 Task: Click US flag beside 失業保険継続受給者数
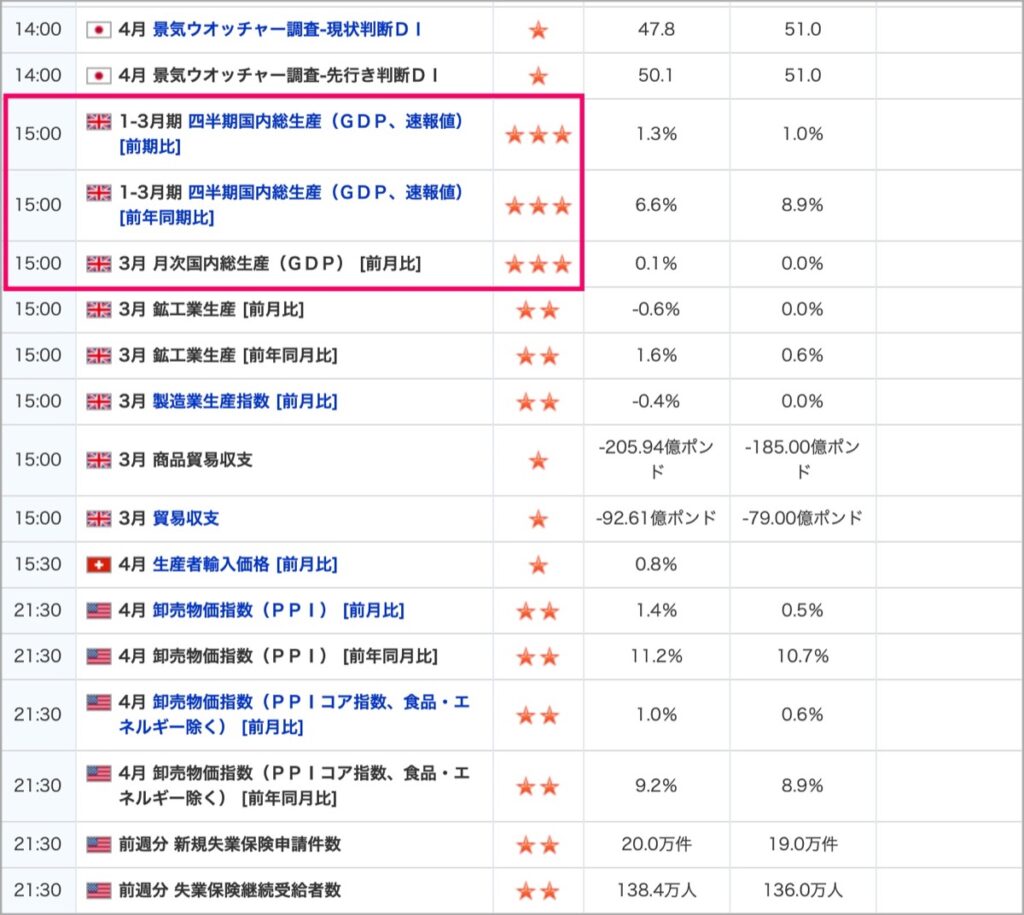pyautogui.click(x=99, y=890)
